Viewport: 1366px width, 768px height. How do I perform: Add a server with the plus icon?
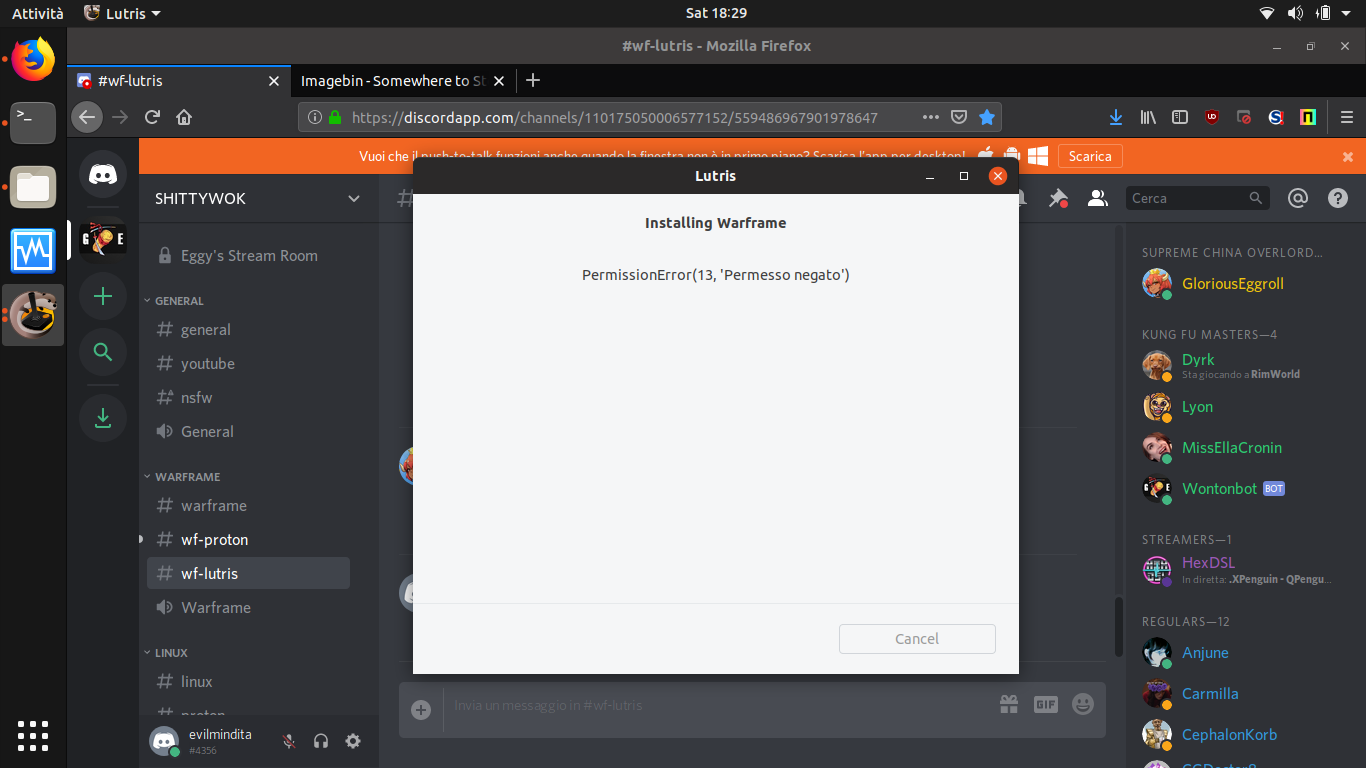point(103,296)
